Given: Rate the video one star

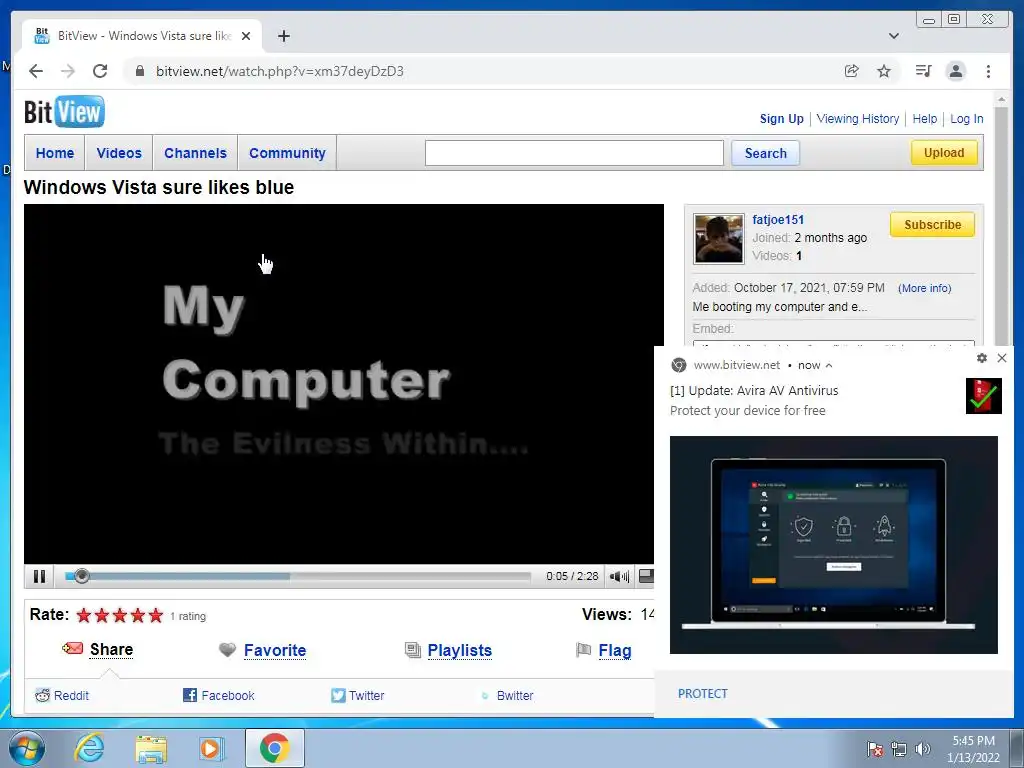Looking at the screenshot, I should [x=84, y=615].
